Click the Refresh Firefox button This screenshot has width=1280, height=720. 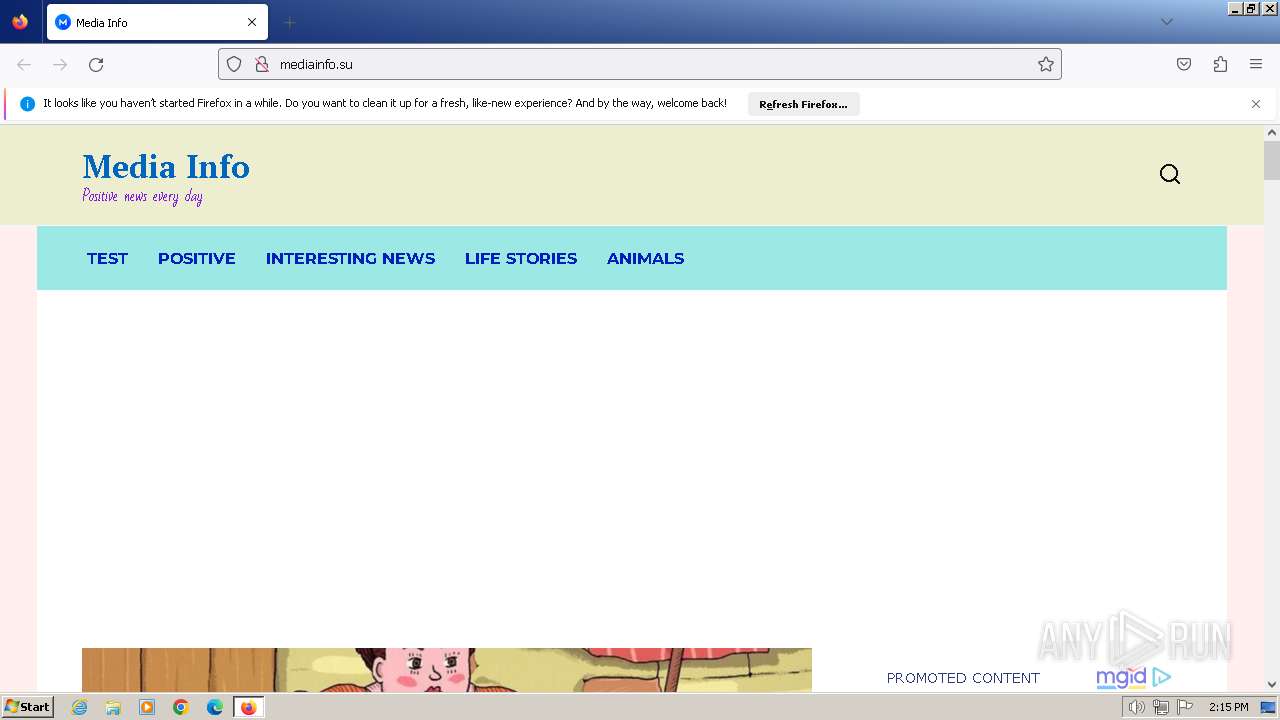(x=803, y=104)
